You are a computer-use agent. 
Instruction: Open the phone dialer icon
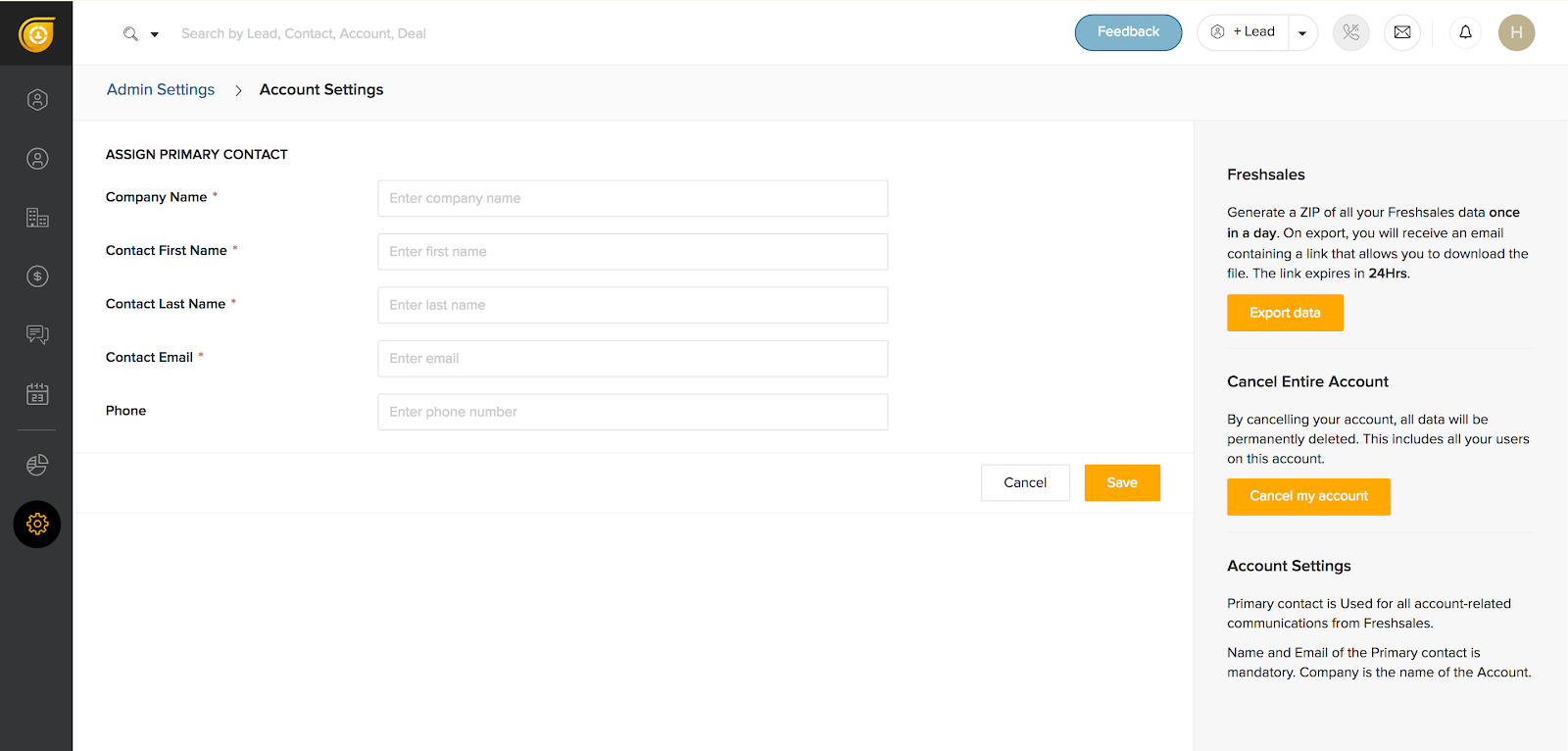(1350, 32)
